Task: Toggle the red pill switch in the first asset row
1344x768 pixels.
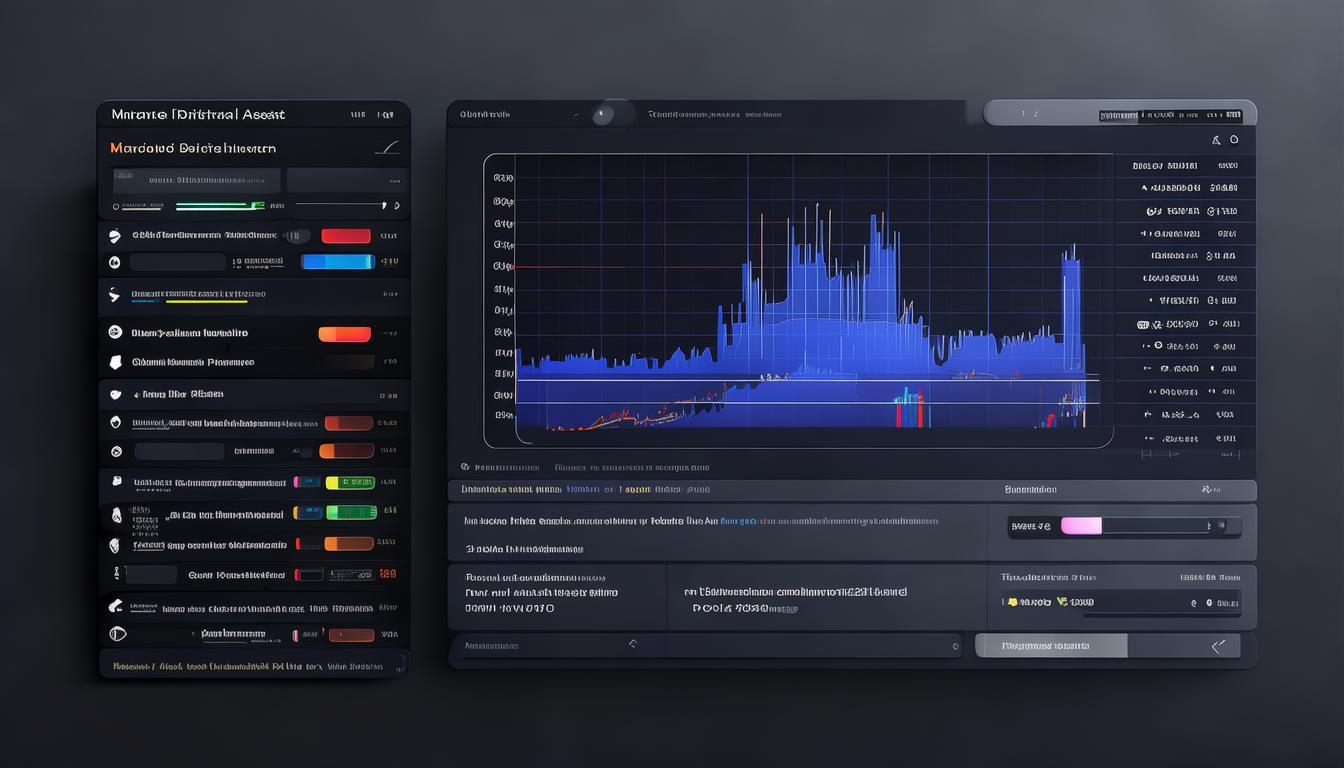Action: click(x=346, y=236)
